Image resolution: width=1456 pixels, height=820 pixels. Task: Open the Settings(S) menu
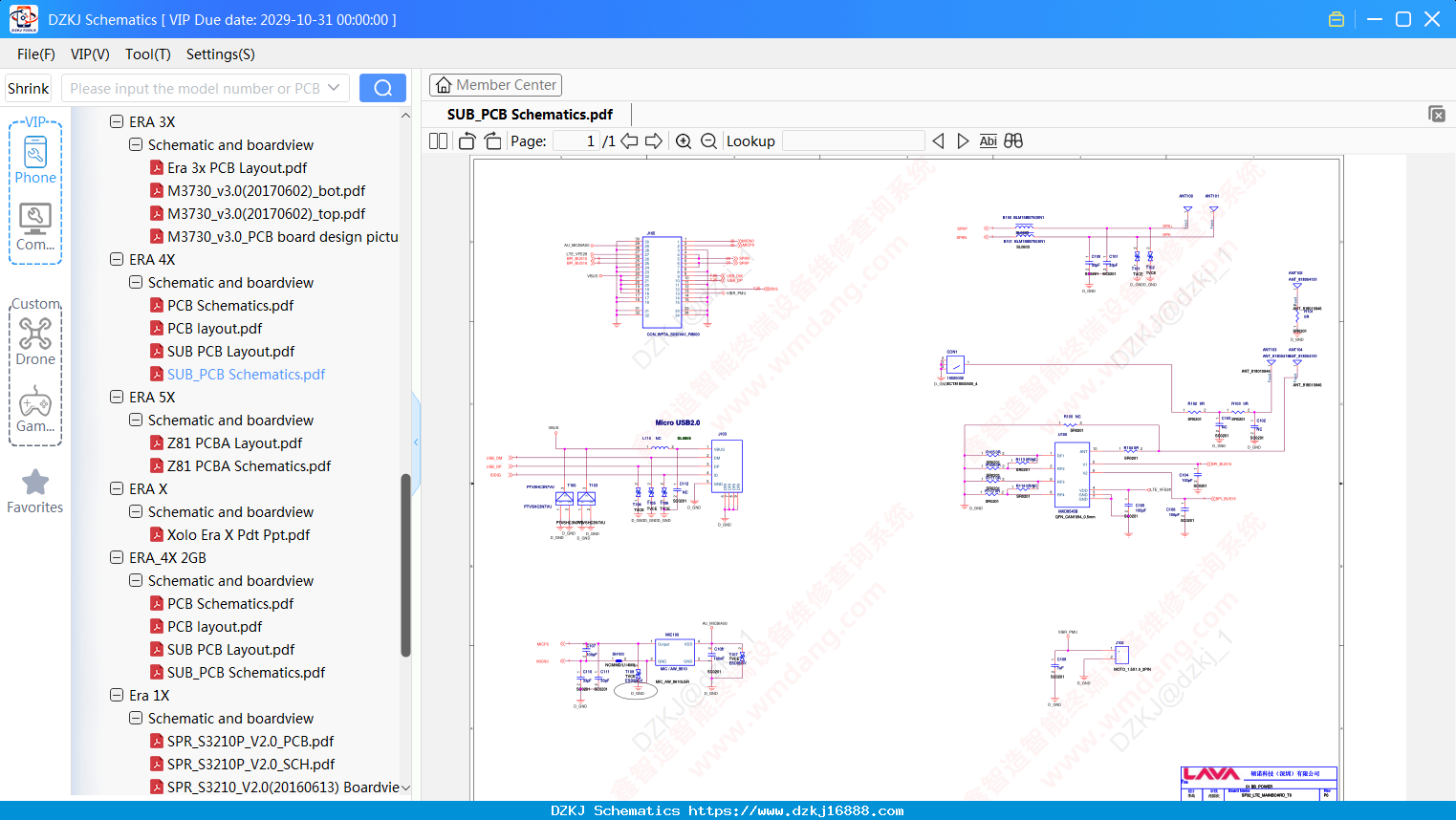click(x=221, y=54)
